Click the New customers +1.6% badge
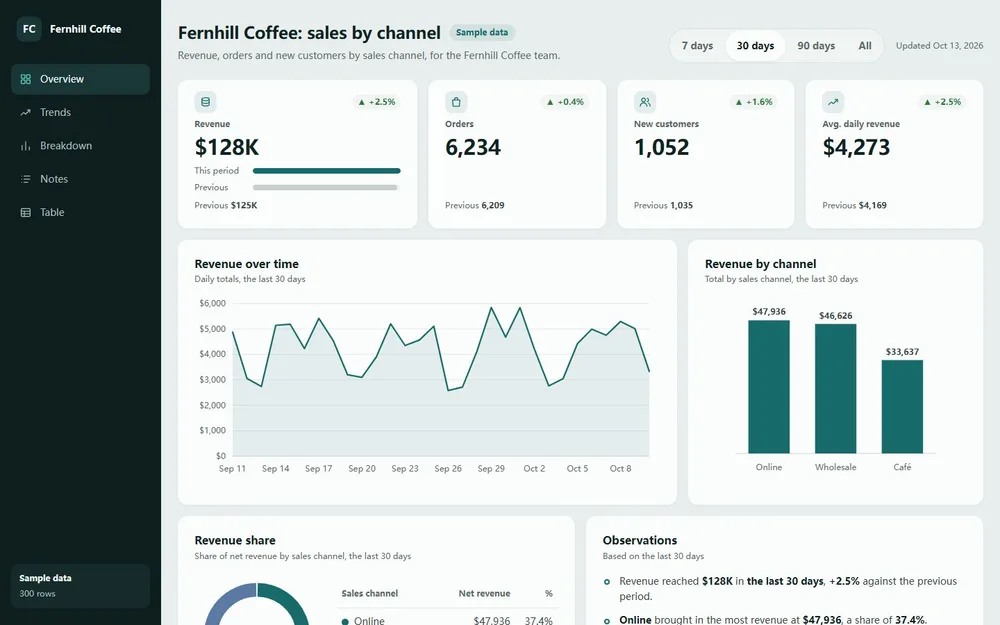Screen dimensions: 1000x625 [754, 102]
